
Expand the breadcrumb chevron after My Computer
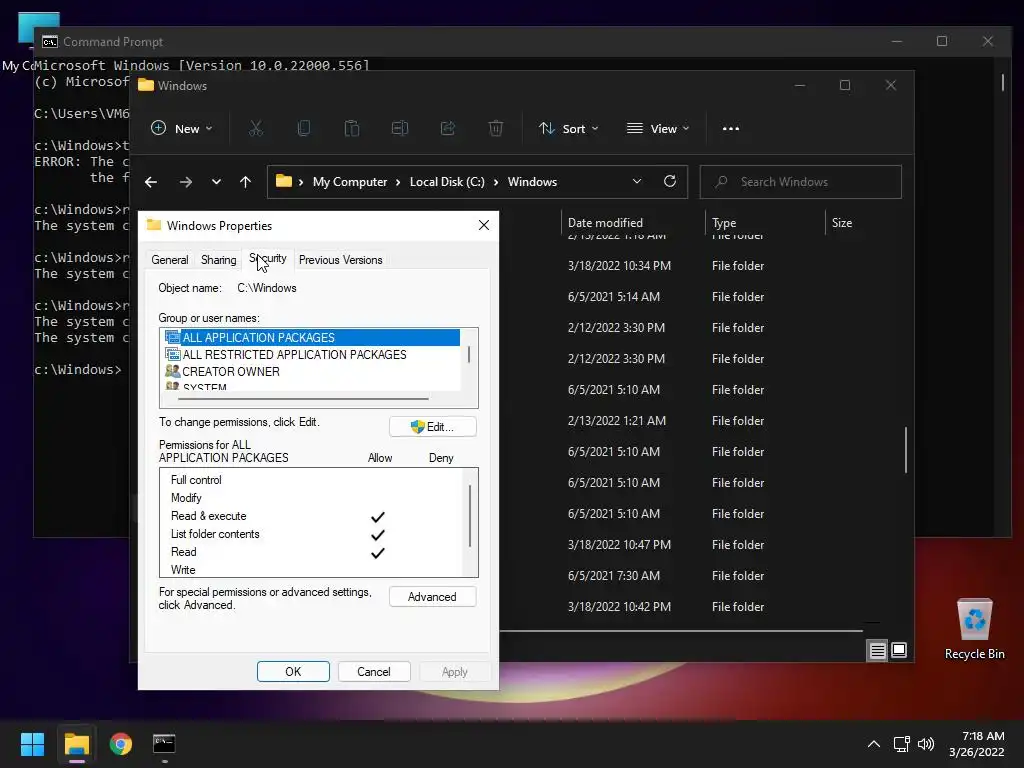(x=398, y=182)
